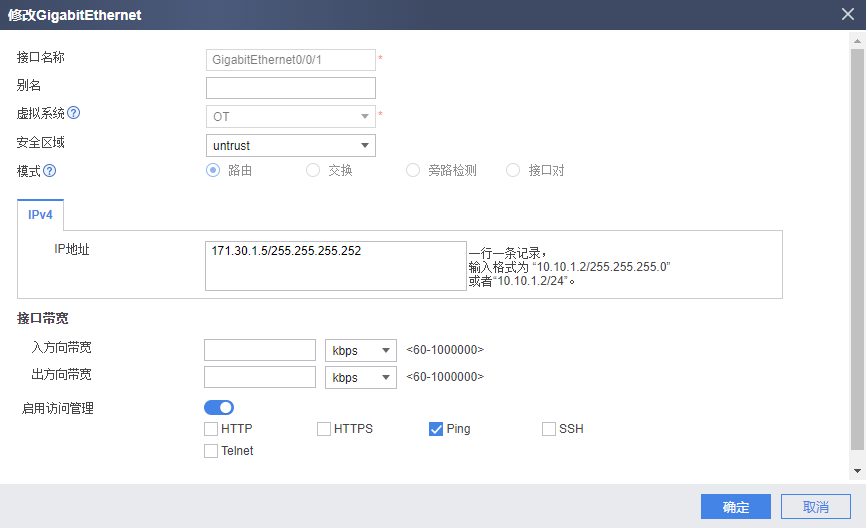This screenshot has width=866, height=528.
Task: Click the 别名 input field
Action: tap(290, 88)
